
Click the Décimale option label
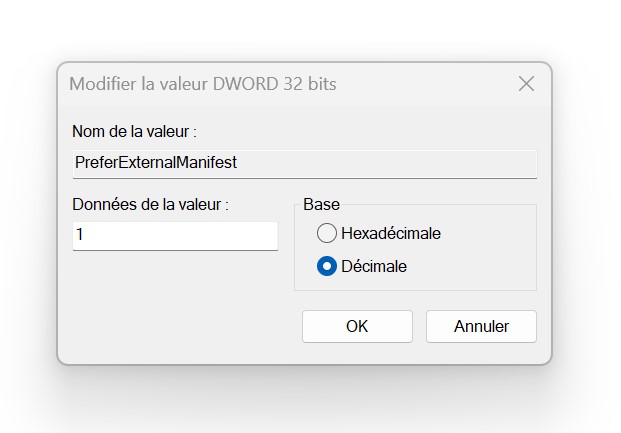pyautogui.click(x=373, y=267)
